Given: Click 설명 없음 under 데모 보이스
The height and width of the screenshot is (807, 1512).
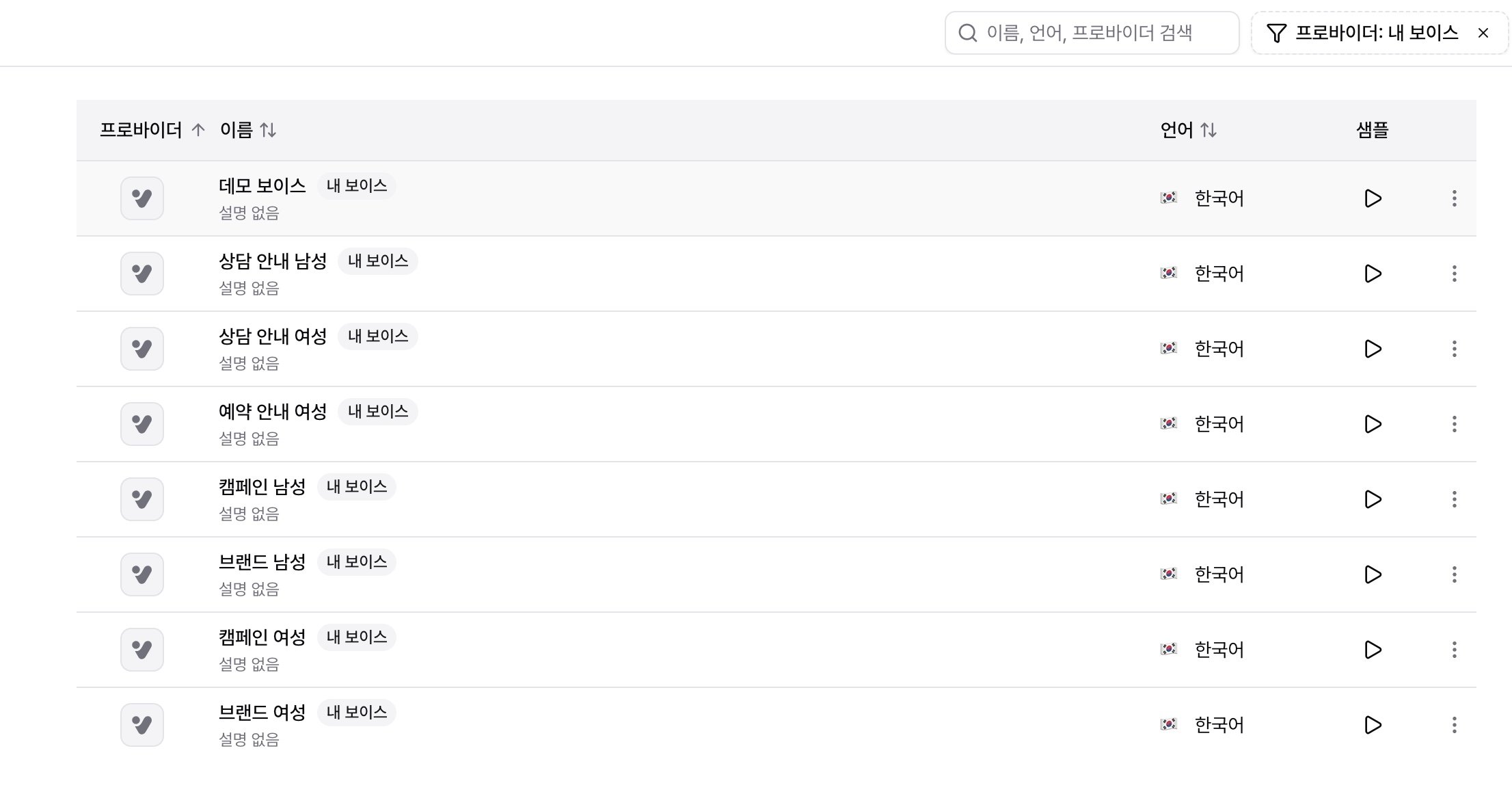Looking at the screenshot, I should [x=249, y=213].
